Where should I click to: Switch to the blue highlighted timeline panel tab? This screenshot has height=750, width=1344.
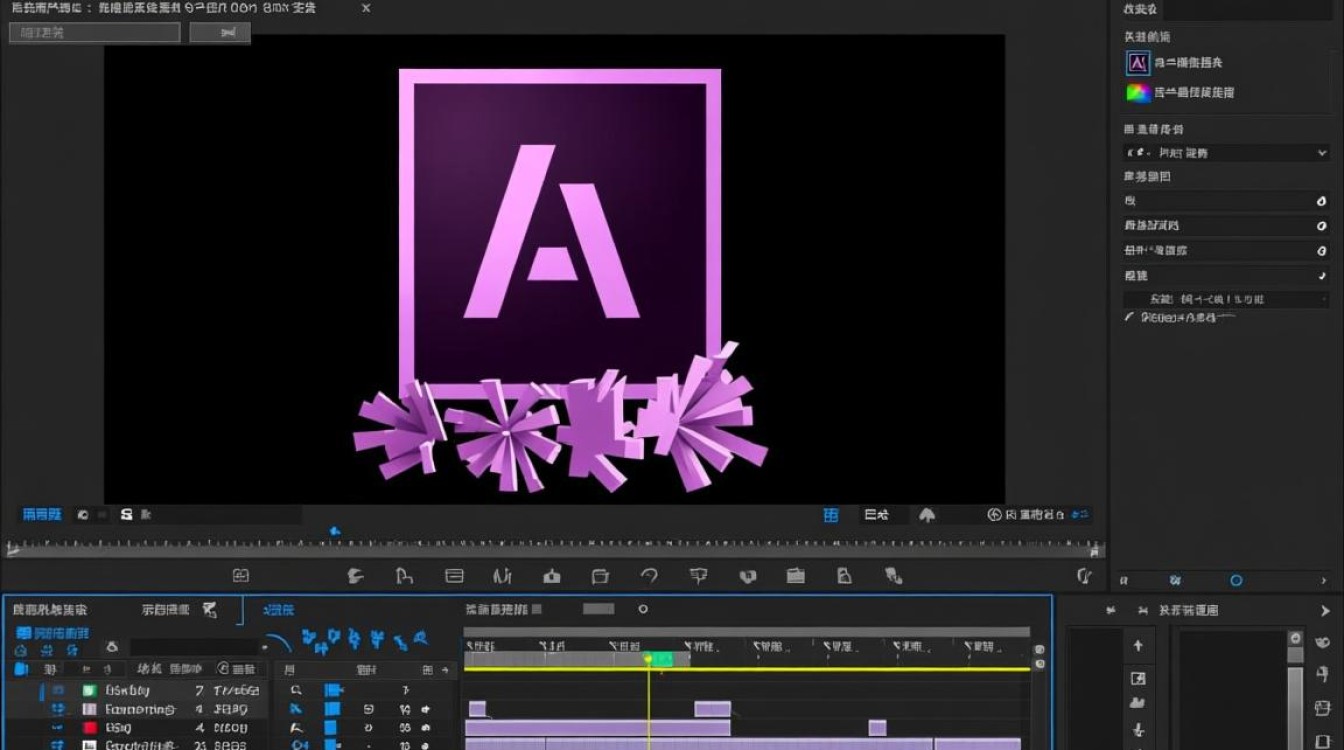[278, 610]
